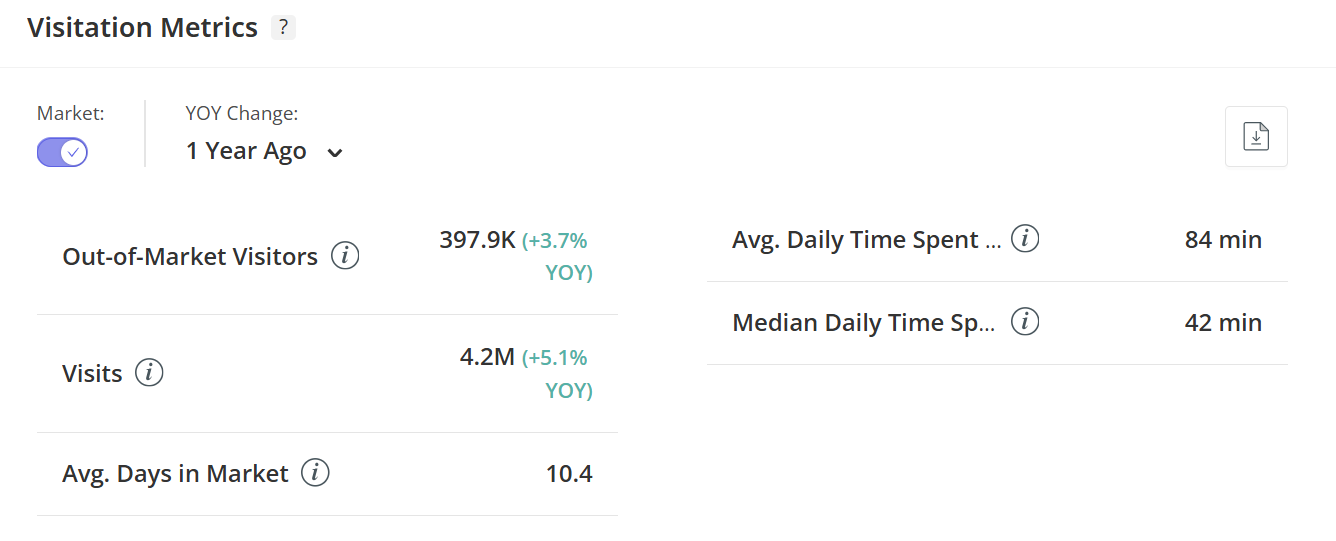Viewport: 1336px width, 541px height.
Task: Click the chevron arrow beside 1 Year Ago
Action: (335, 153)
